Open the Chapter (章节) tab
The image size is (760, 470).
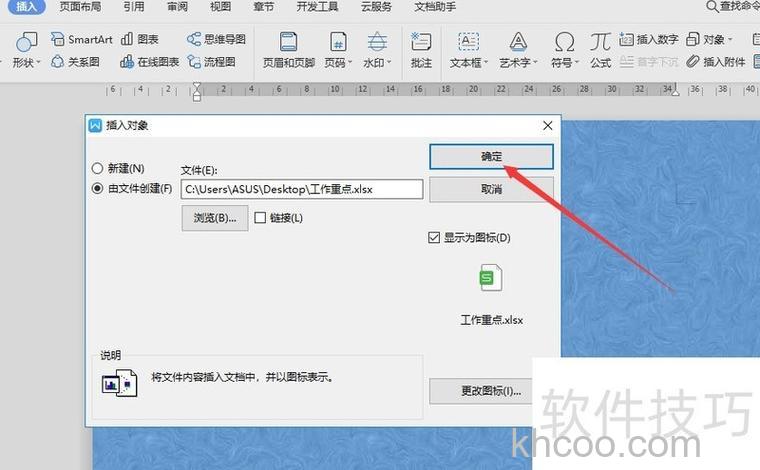coord(264,6)
